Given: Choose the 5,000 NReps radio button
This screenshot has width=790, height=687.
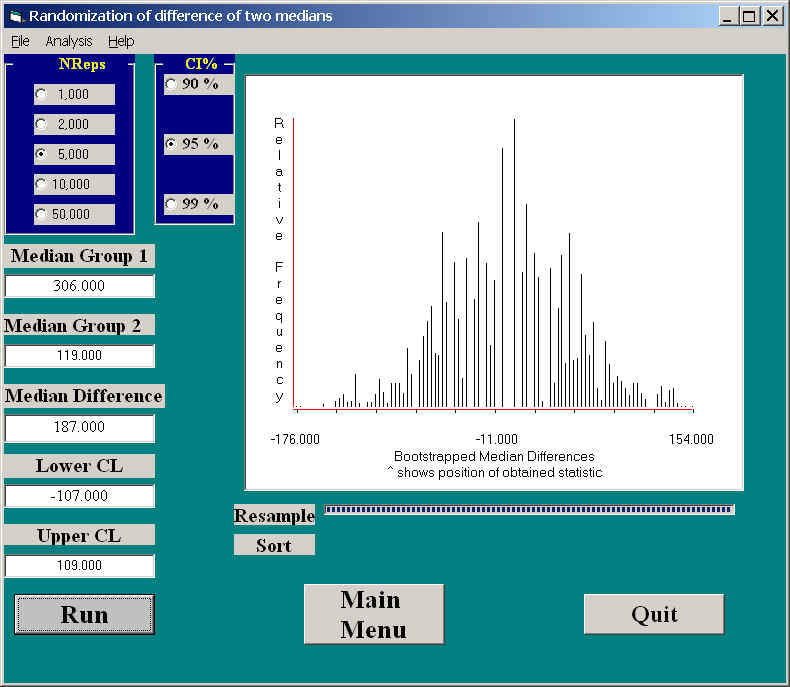Looking at the screenshot, I should point(41,154).
